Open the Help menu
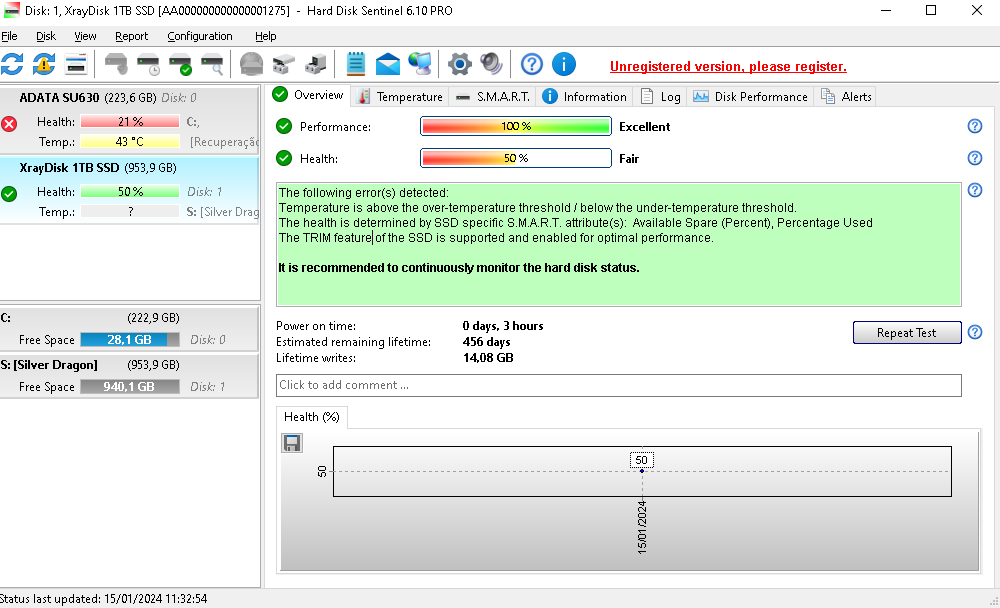The image size is (1000, 608). 265,36
